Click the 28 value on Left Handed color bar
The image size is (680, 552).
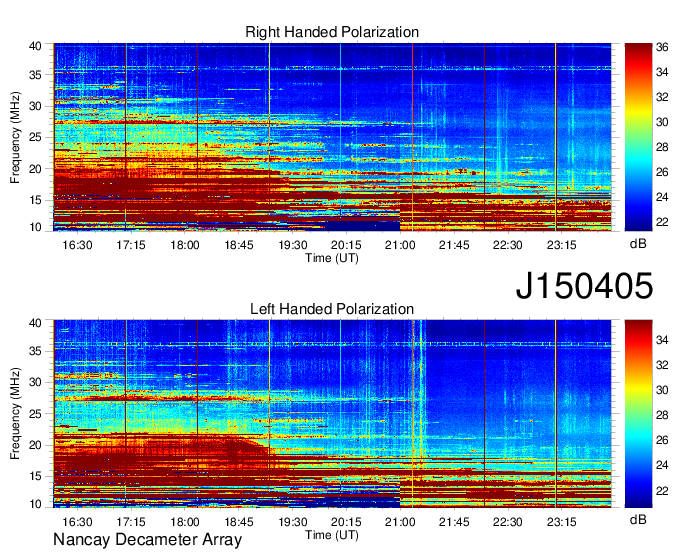point(662,415)
